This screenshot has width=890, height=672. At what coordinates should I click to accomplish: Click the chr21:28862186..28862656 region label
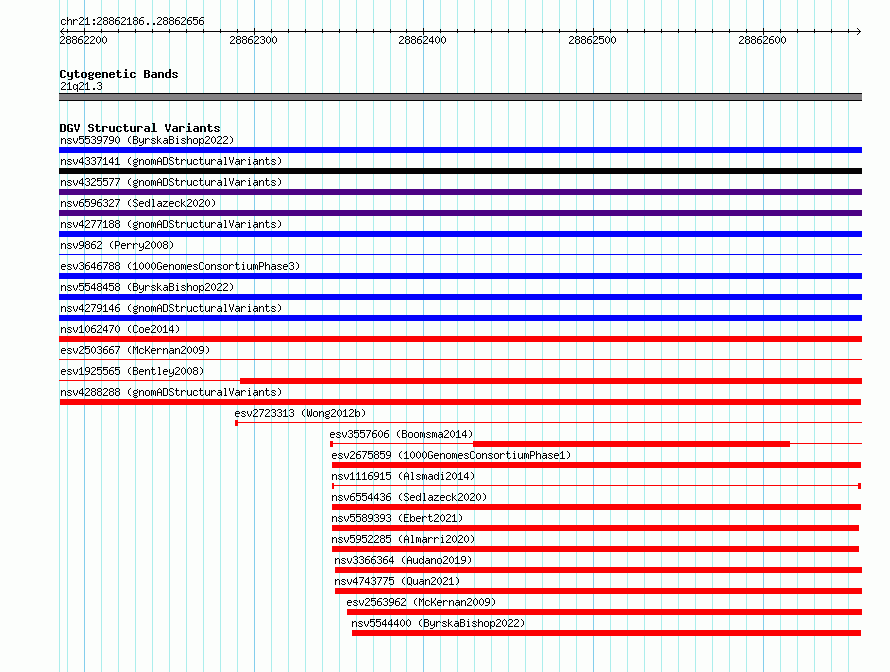tap(132, 22)
